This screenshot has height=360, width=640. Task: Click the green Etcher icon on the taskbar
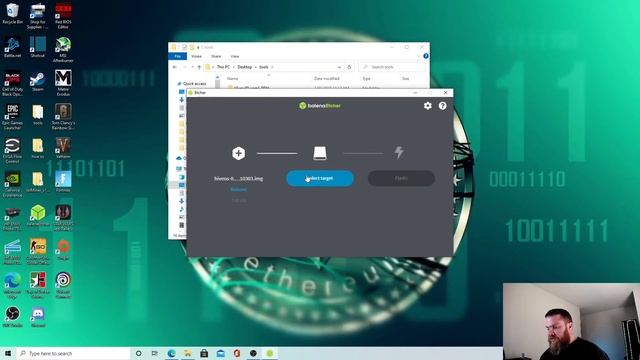coord(270,353)
